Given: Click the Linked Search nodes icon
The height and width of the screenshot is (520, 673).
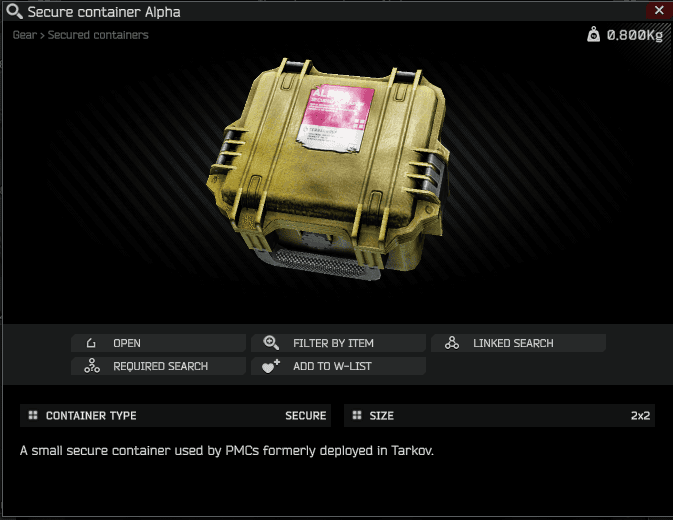Looking at the screenshot, I should point(452,343).
